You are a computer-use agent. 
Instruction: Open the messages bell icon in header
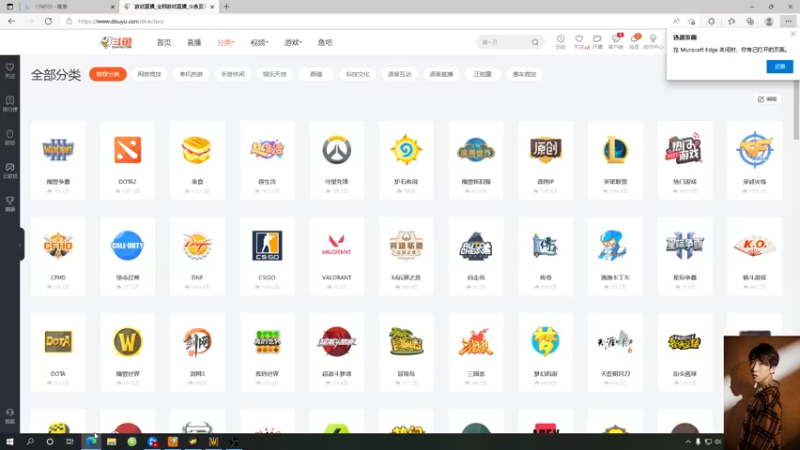(x=634, y=41)
